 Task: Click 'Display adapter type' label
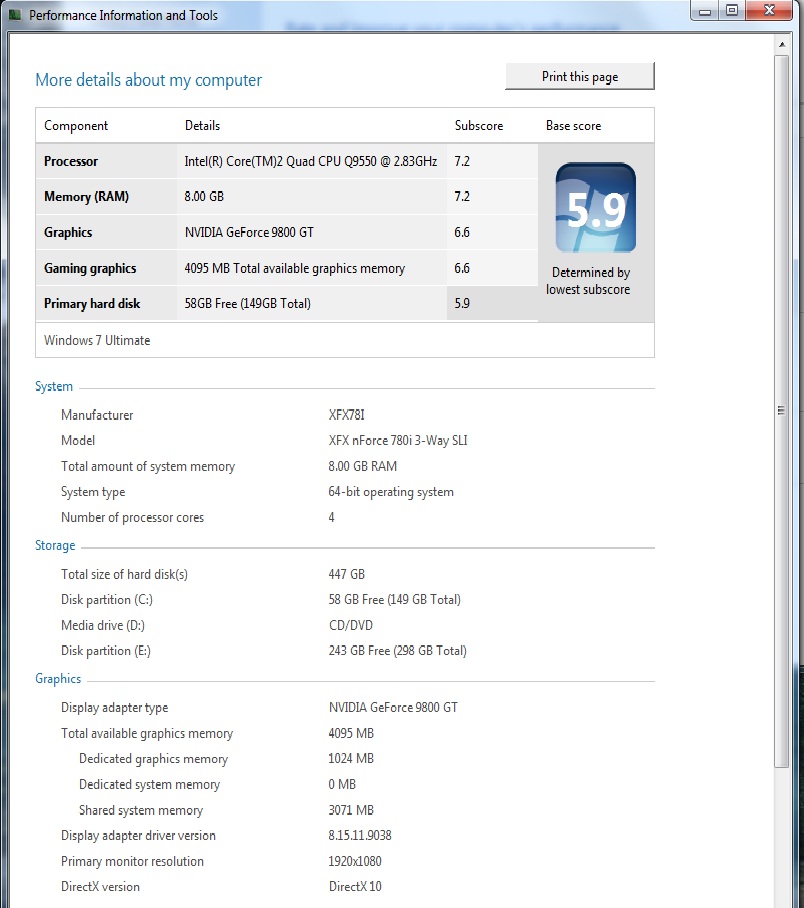[114, 708]
